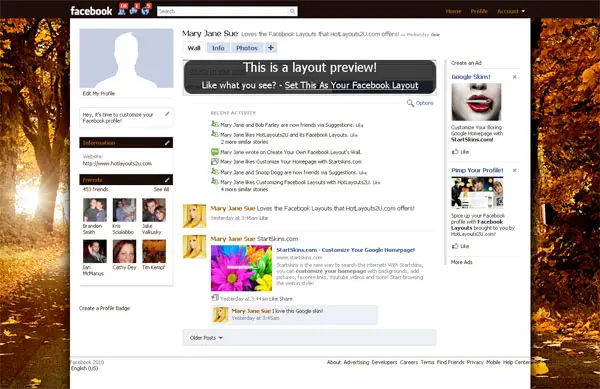Expand the Older Posts dropdown
The height and width of the screenshot is (389, 600).
tap(206, 338)
